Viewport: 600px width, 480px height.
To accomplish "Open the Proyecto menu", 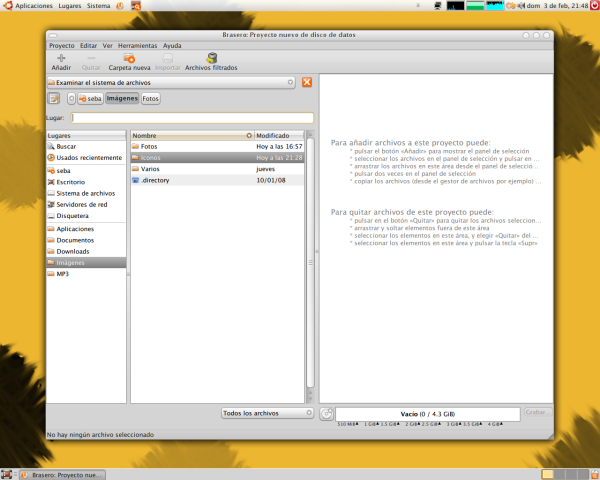I will [62, 45].
